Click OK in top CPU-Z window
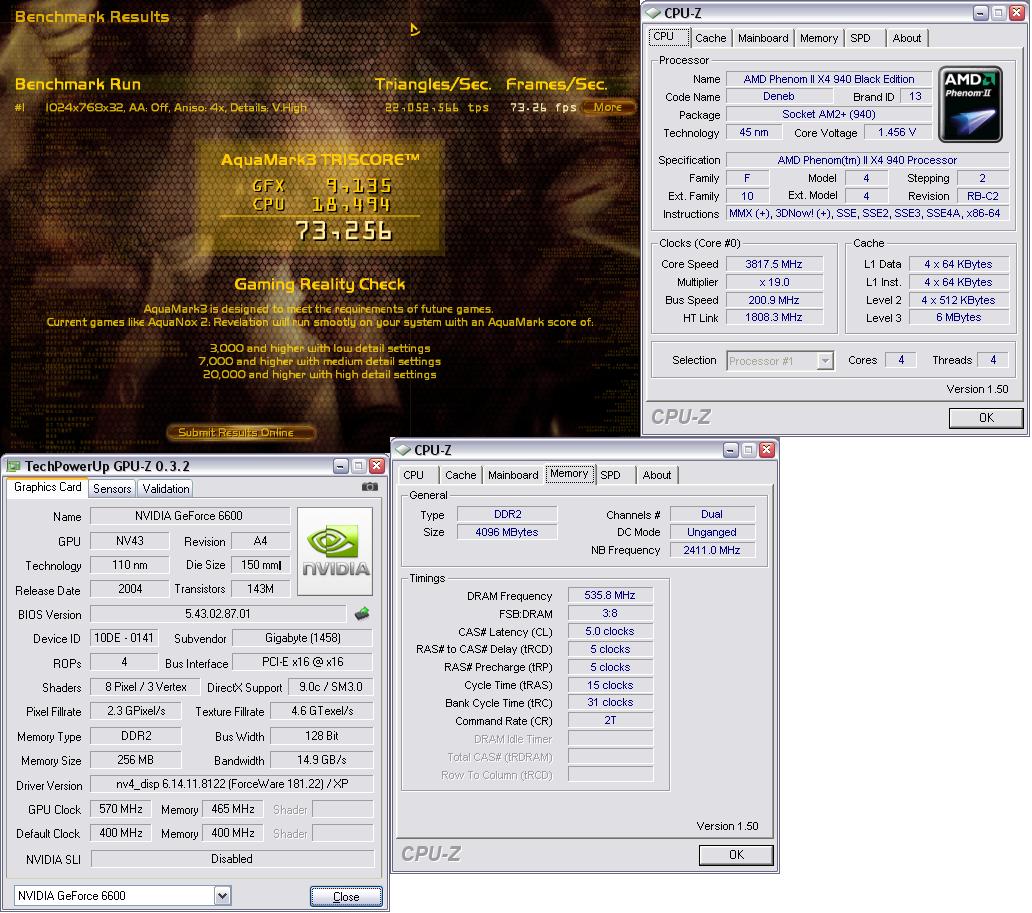This screenshot has width=1032, height=913. [x=986, y=418]
